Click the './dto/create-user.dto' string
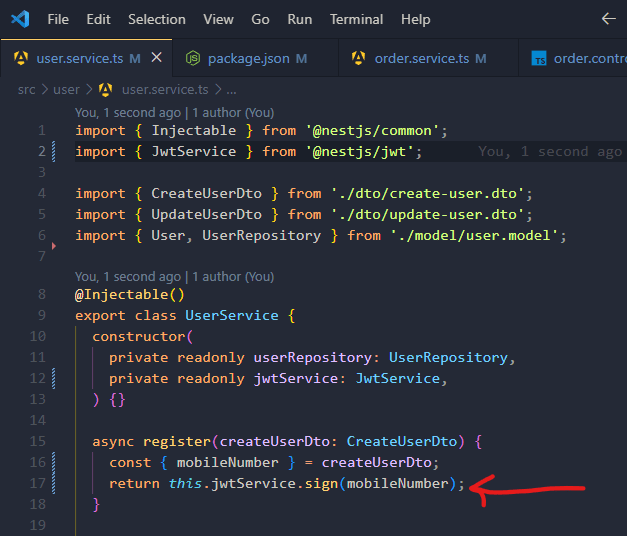 [427, 194]
